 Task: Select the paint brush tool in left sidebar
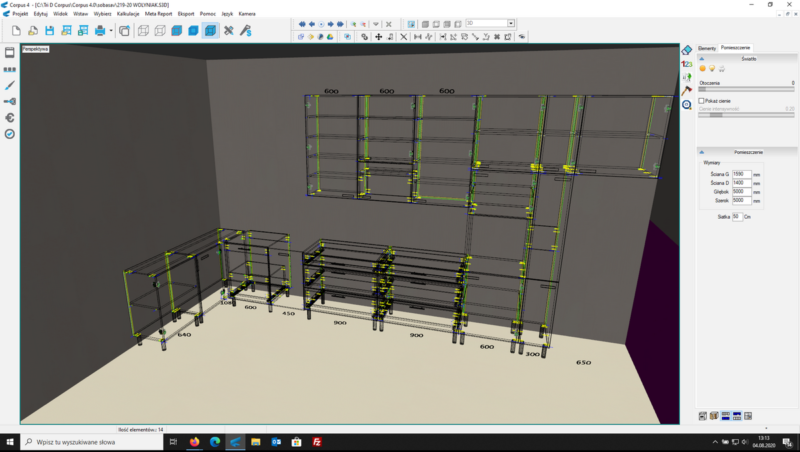click(9, 86)
